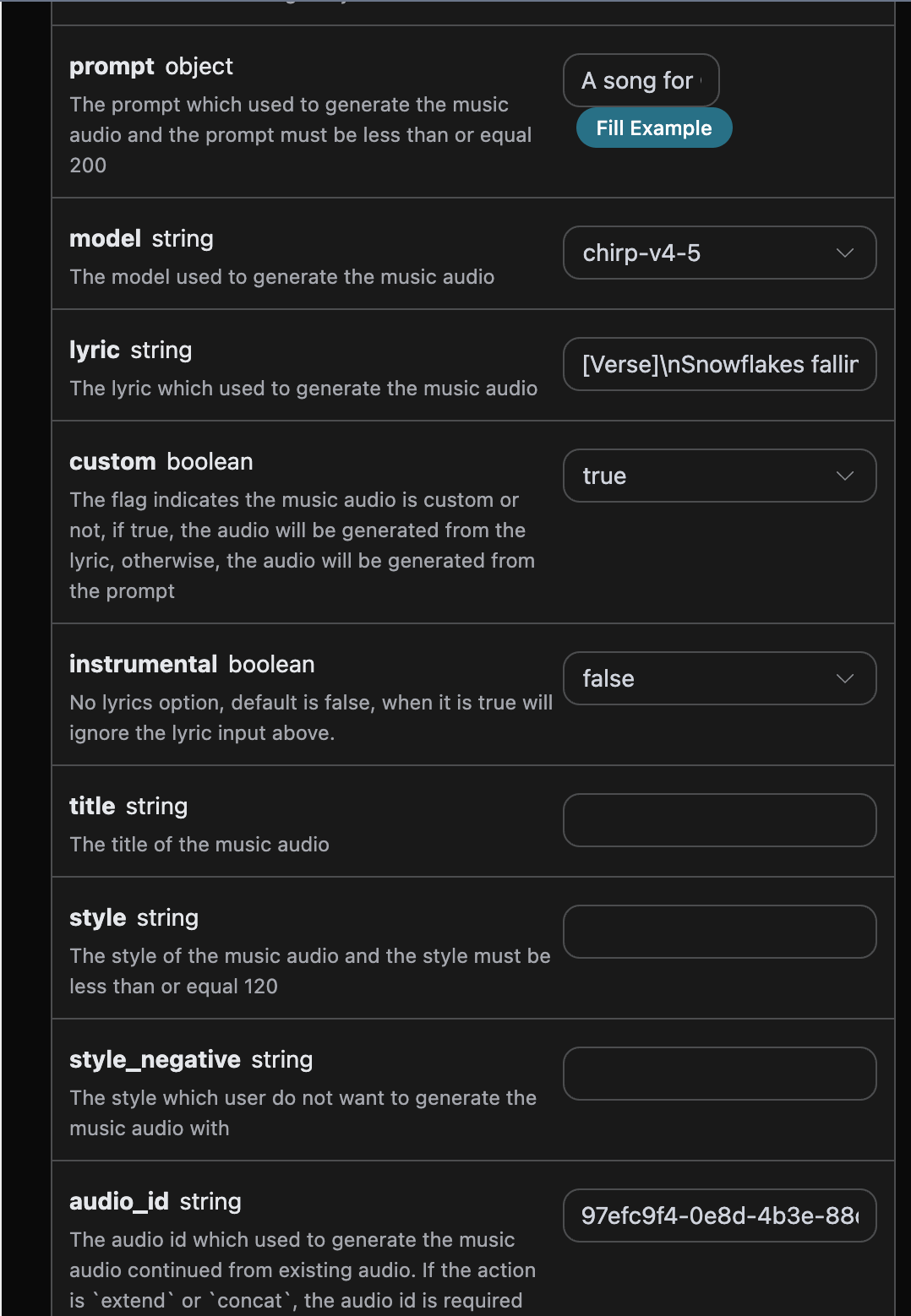Click the chevron arrow in the model dropdown

pos(844,253)
